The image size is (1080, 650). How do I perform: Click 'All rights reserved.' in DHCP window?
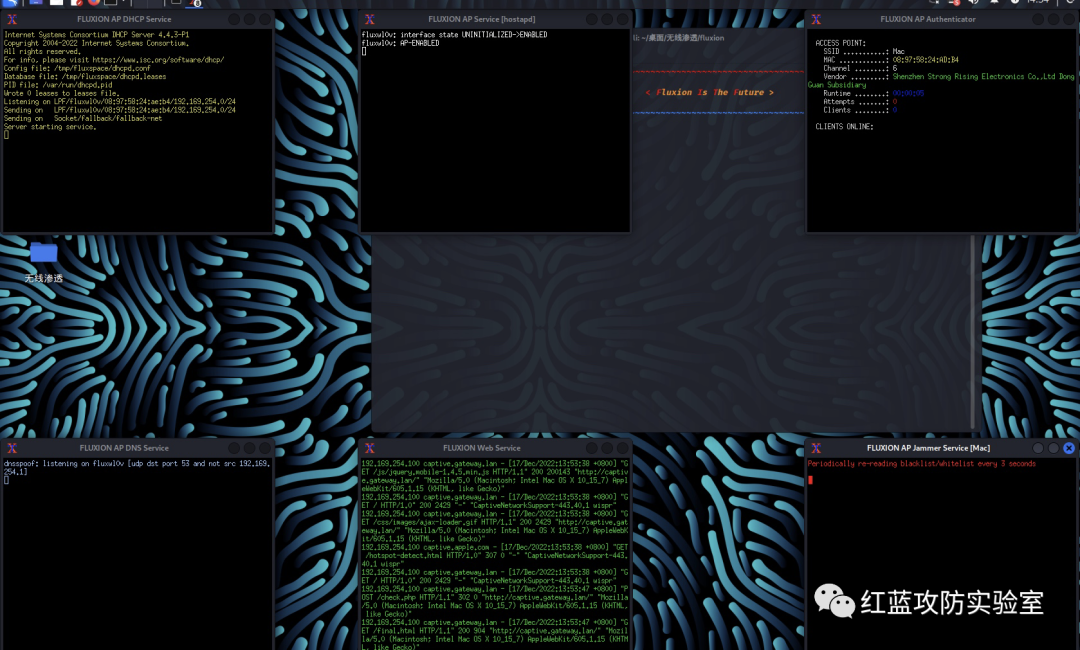click(x=44, y=51)
